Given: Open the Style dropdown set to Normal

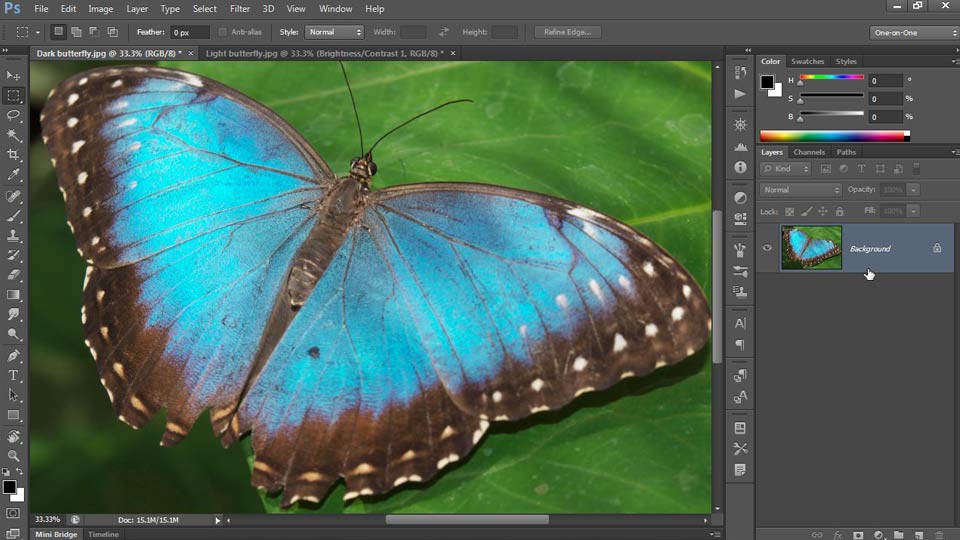Looking at the screenshot, I should [x=334, y=32].
